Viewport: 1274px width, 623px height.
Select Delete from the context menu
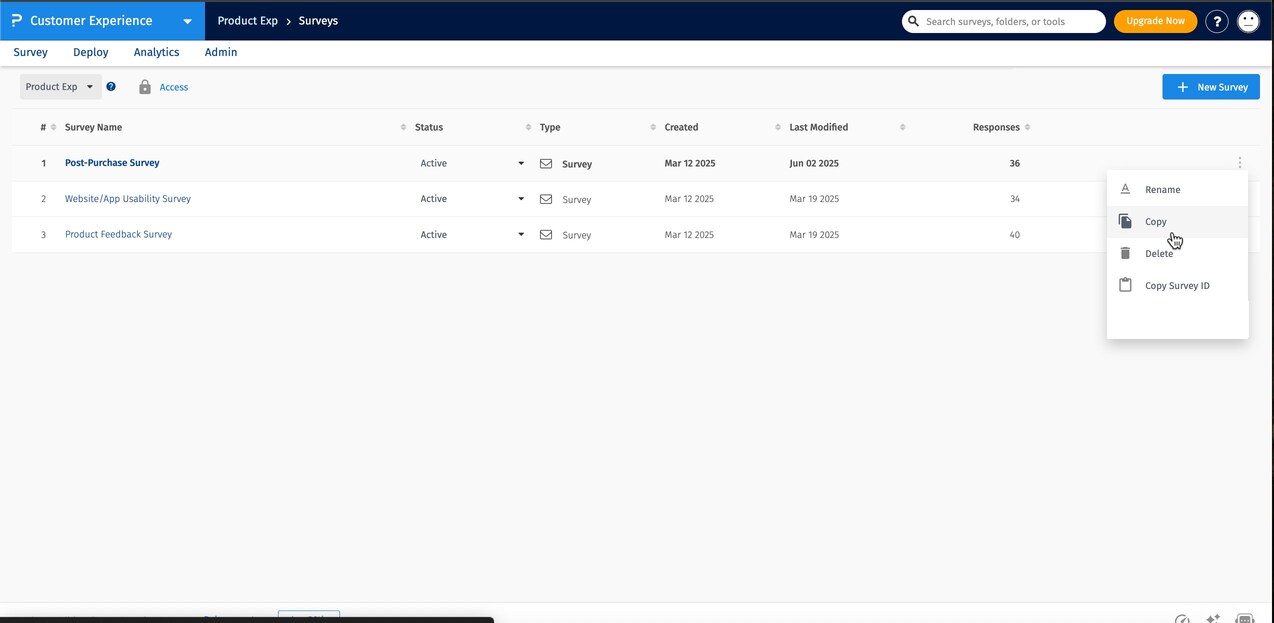coord(1159,253)
